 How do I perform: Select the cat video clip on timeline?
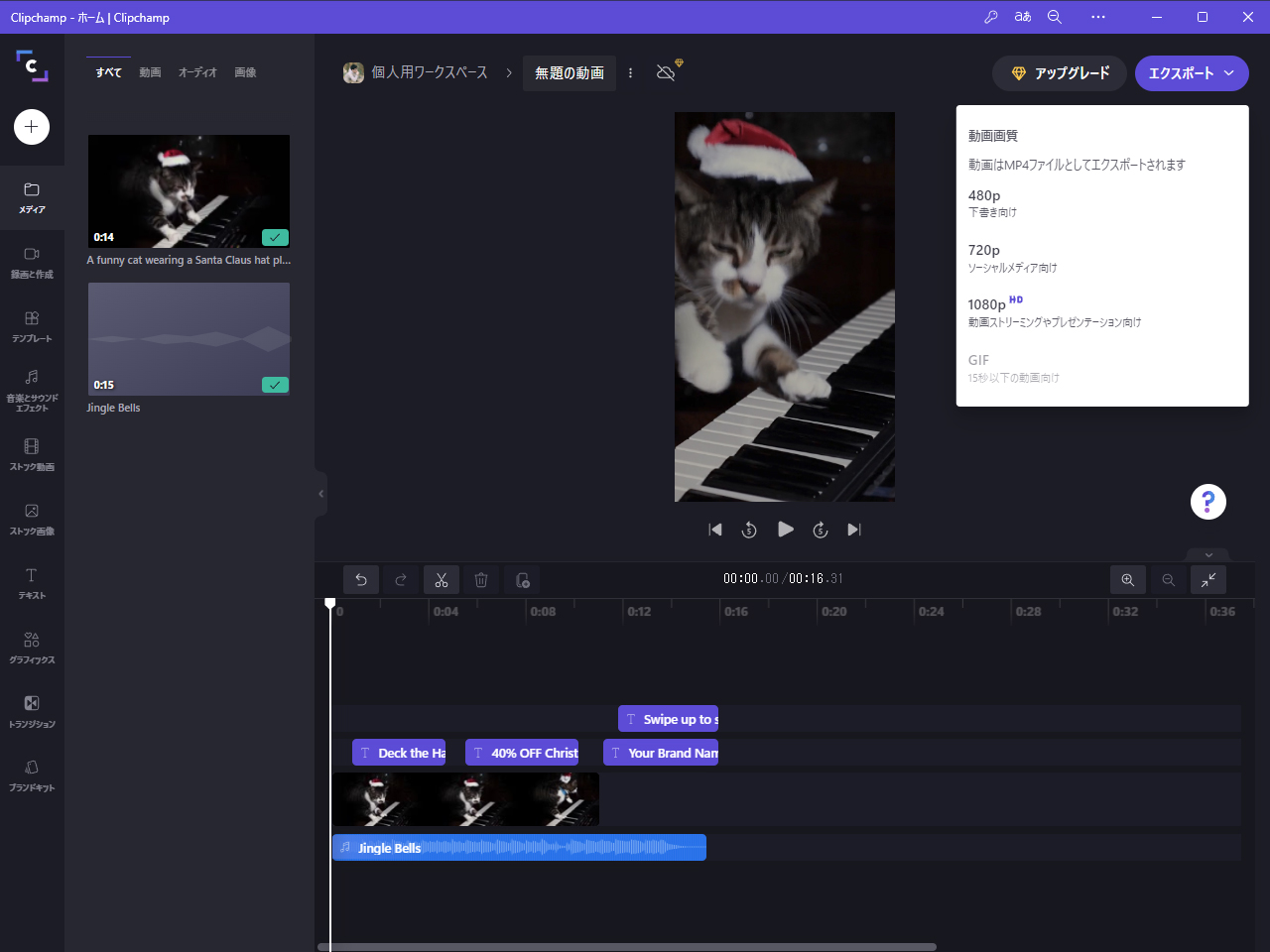pos(465,799)
